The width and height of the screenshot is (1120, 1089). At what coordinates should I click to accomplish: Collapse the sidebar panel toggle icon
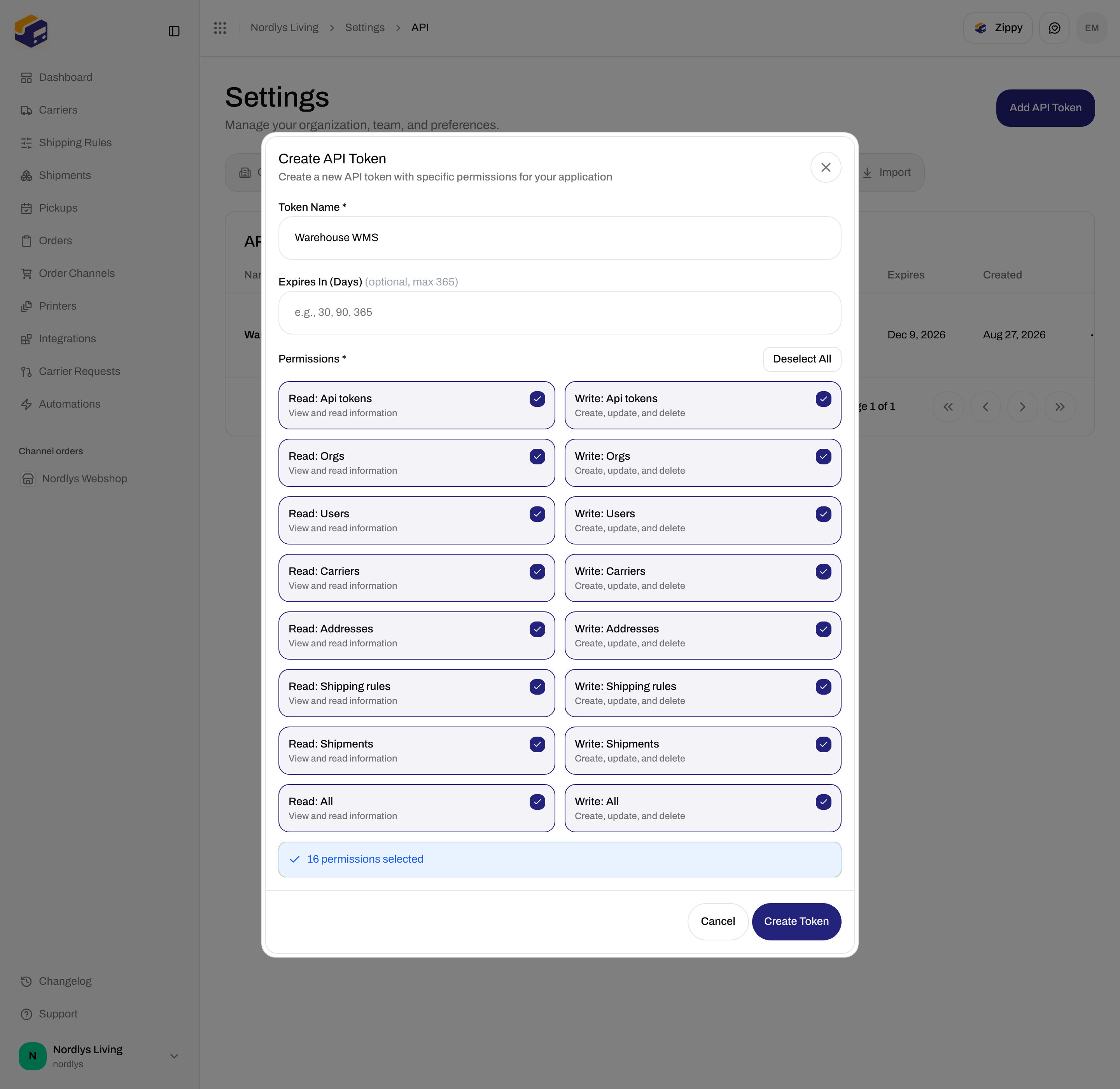175,31
